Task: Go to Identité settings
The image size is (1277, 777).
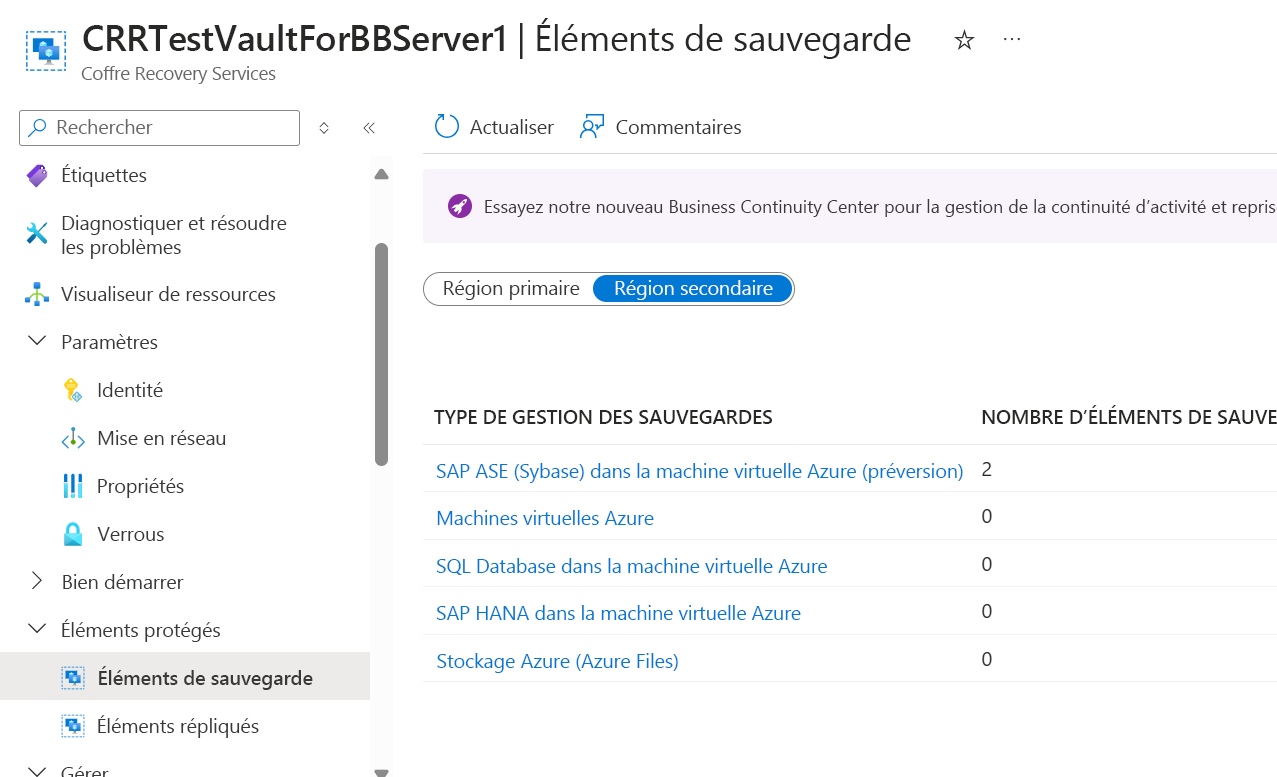Action: coord(130,390)
